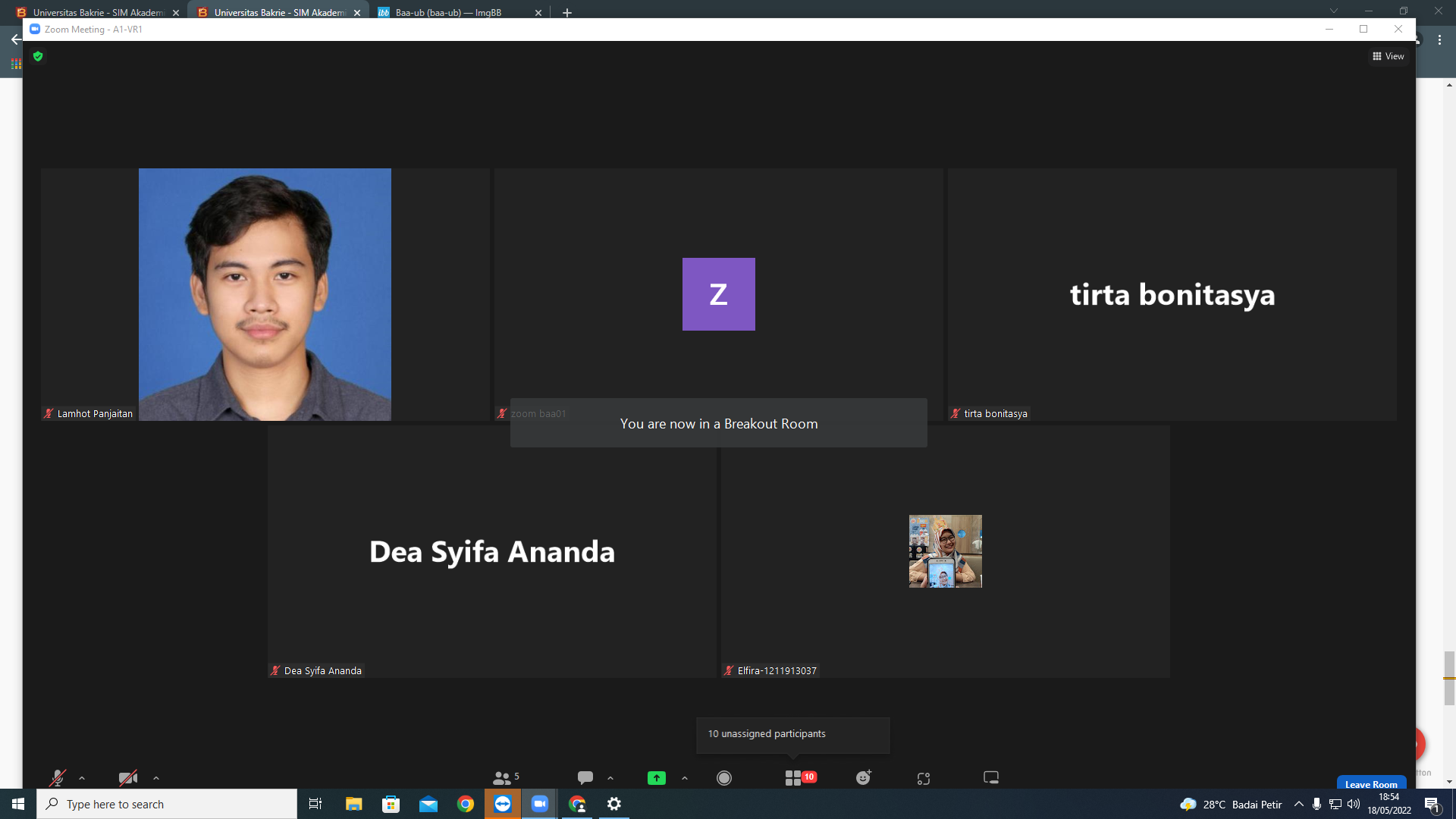Start video with the camera button
Image resolution: width=1456 pixels, height=819 pixels.
pyautogui.click(x=128, y=778)
